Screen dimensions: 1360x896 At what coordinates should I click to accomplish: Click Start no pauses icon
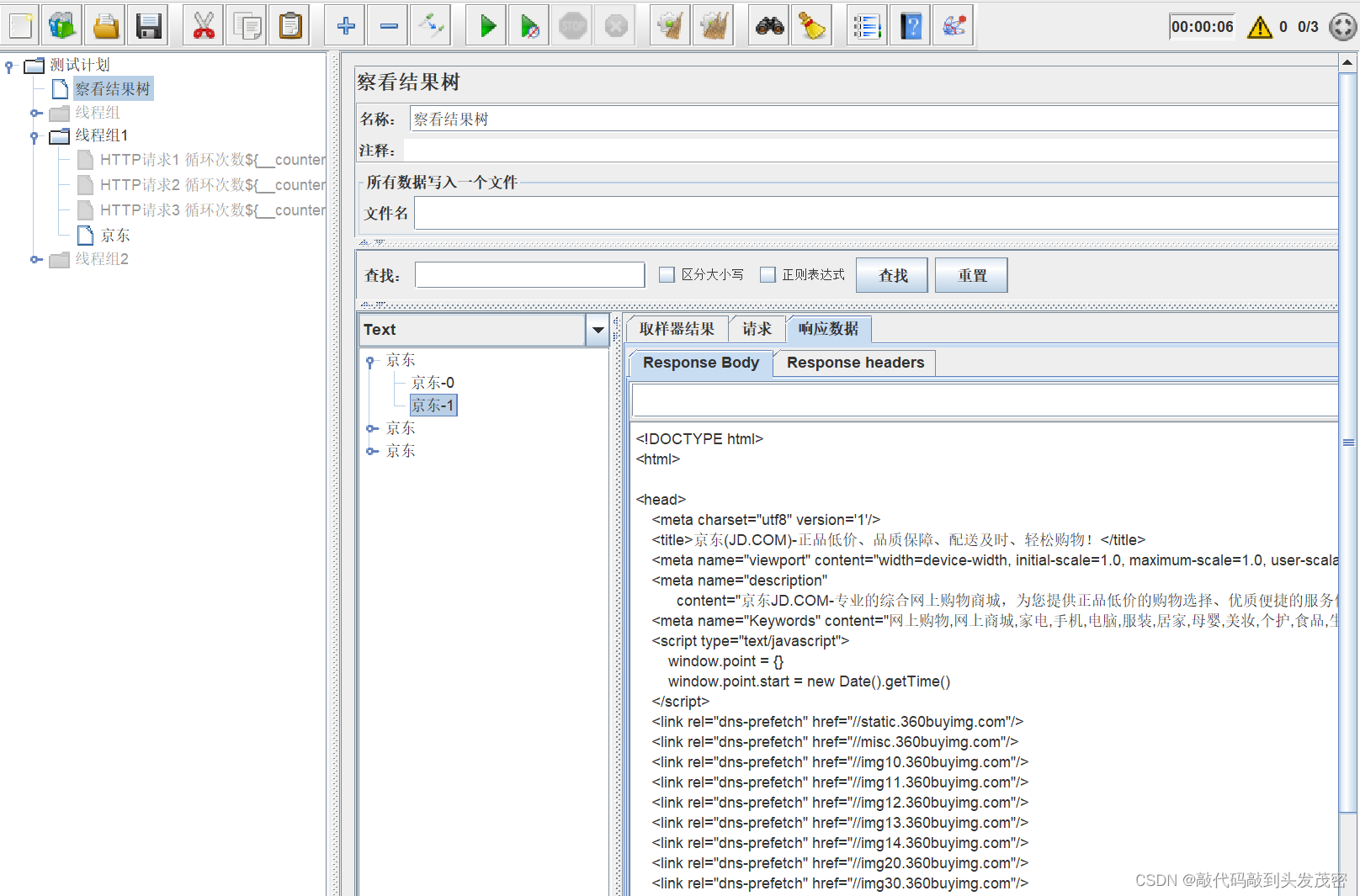529,26
